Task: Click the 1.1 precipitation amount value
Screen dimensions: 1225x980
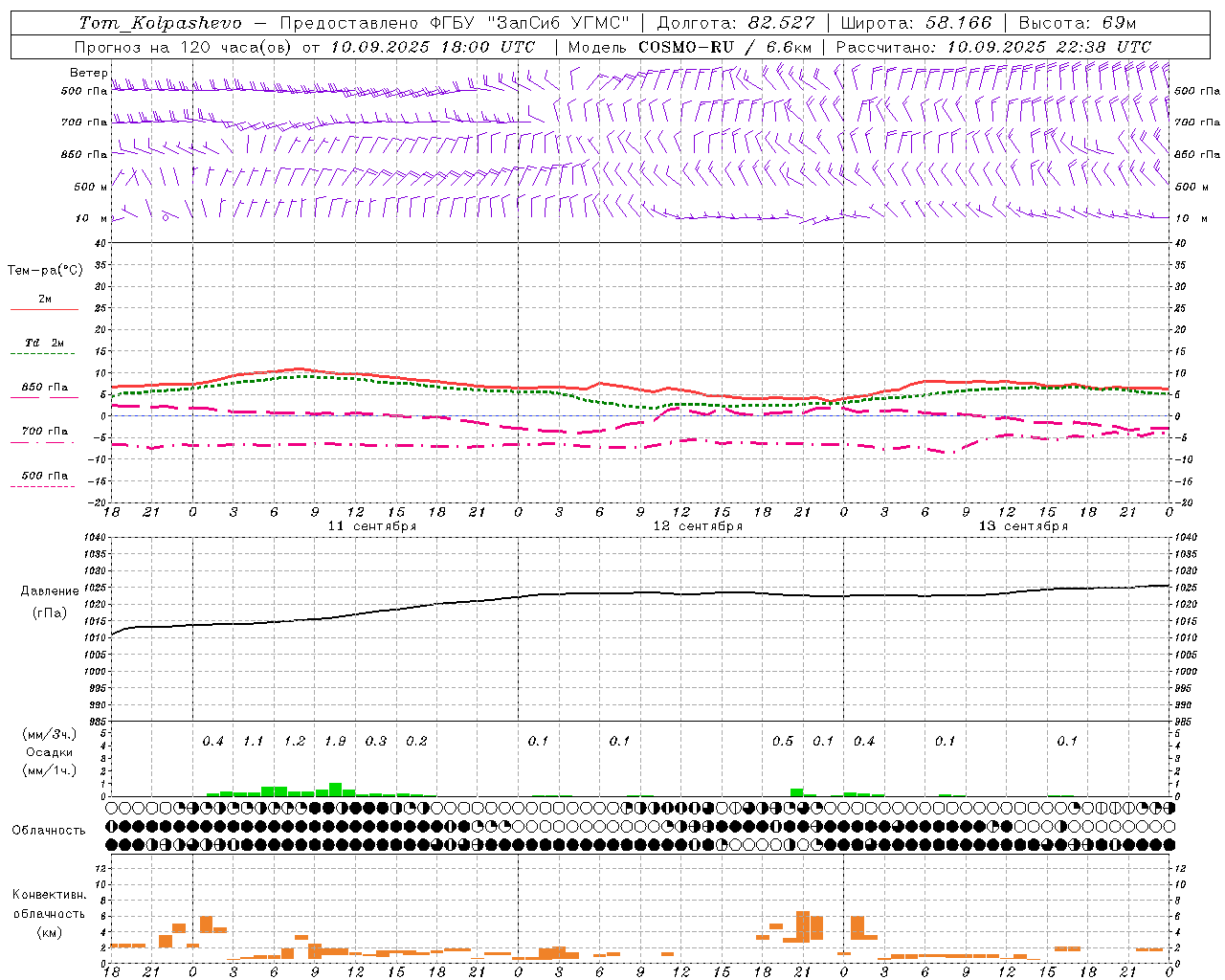Action: pyautogui.click(x=253, y=742)
